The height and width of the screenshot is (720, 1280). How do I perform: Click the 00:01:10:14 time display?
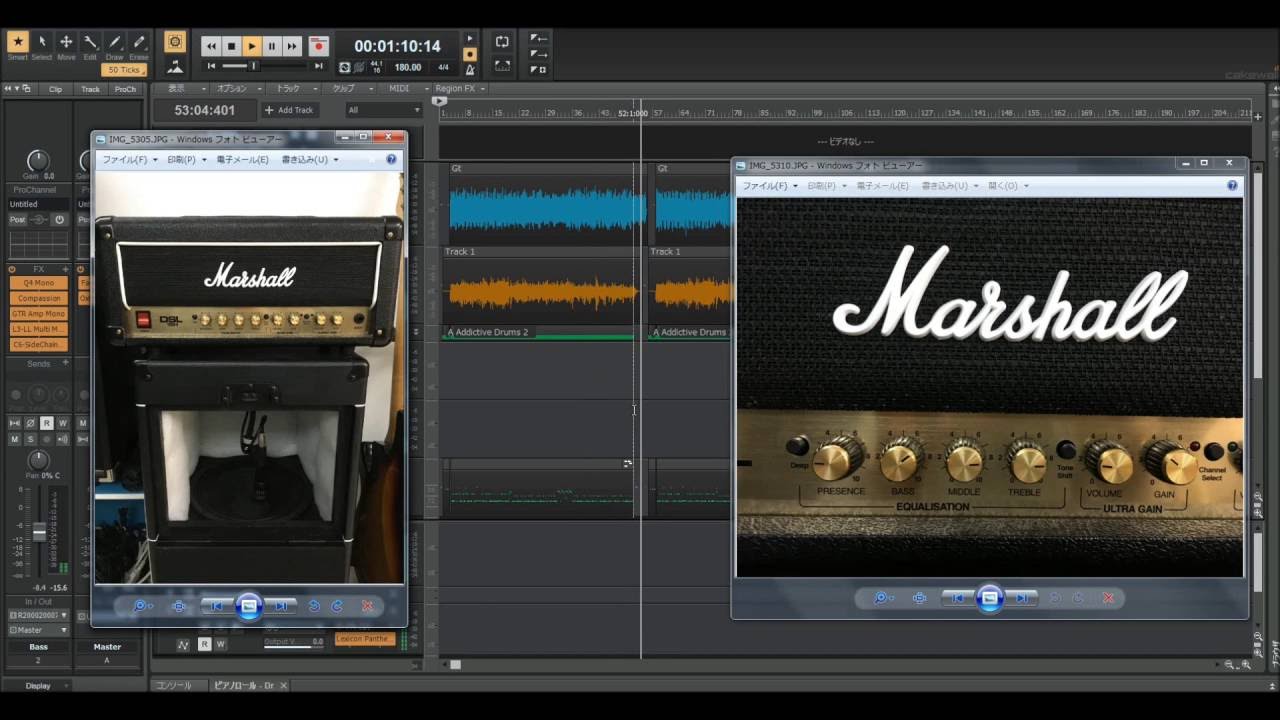click(x=397, y=46)
